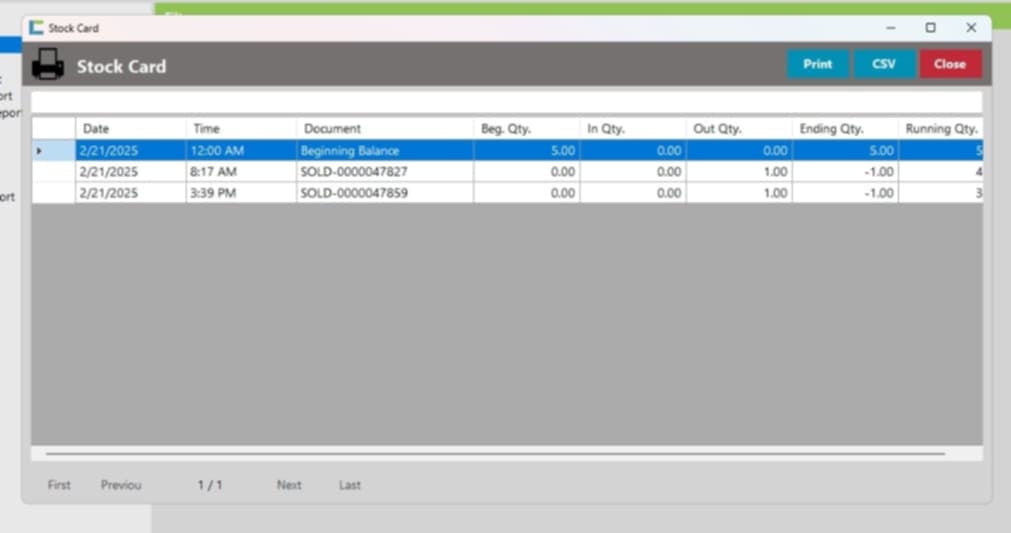Image resolution: width=1011 pixels, height=533 pixels.
Task: Maximize the Stock Card window
Action: click(930, 28)
